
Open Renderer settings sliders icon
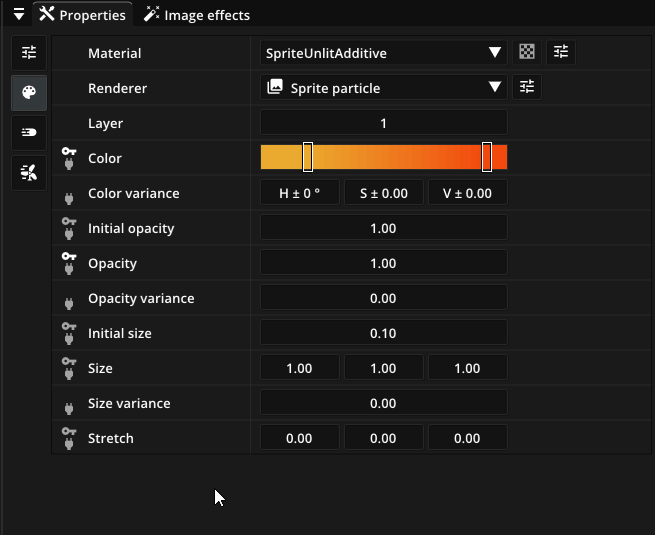(527, 87)
